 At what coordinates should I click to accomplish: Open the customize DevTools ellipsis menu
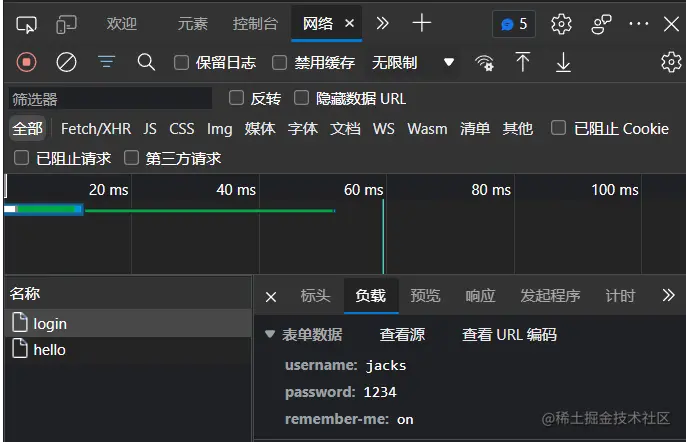tap(639, 24)
